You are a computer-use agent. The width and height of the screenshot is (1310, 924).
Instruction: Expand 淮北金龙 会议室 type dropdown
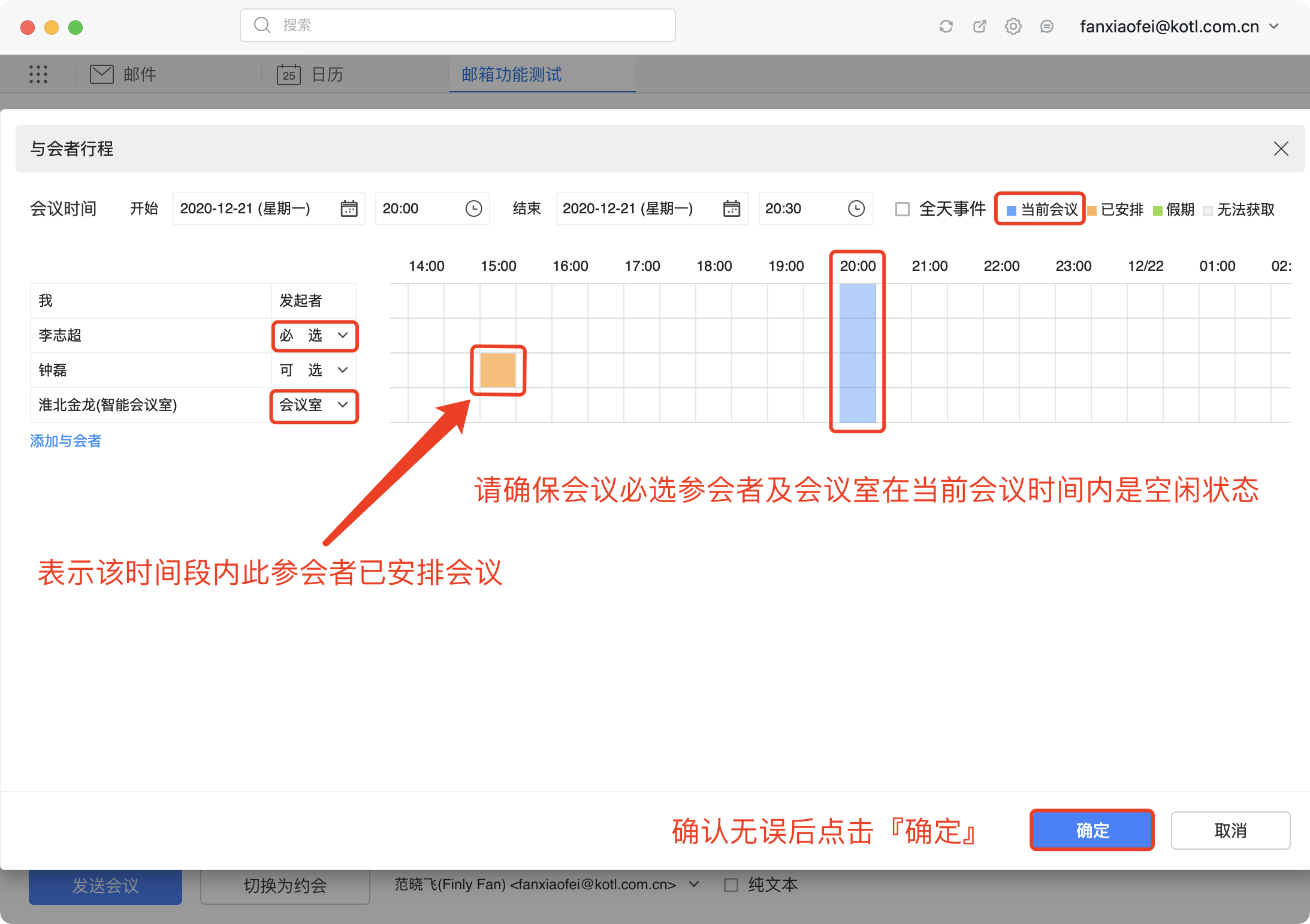314,406
